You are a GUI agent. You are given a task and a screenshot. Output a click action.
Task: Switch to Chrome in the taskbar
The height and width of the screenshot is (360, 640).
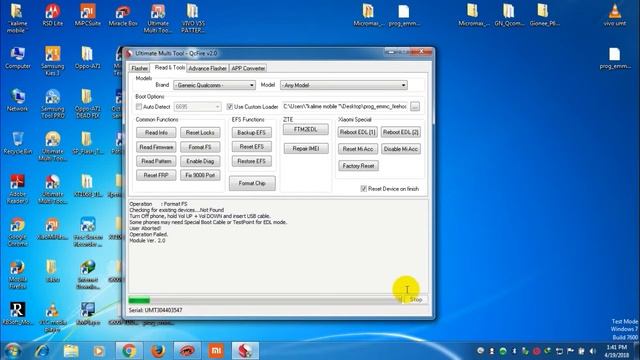pyautogui.click(x=129, y=351)
